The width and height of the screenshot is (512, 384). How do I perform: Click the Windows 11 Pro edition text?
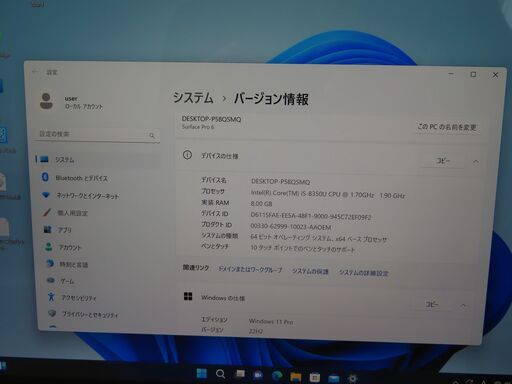(271, 322)
